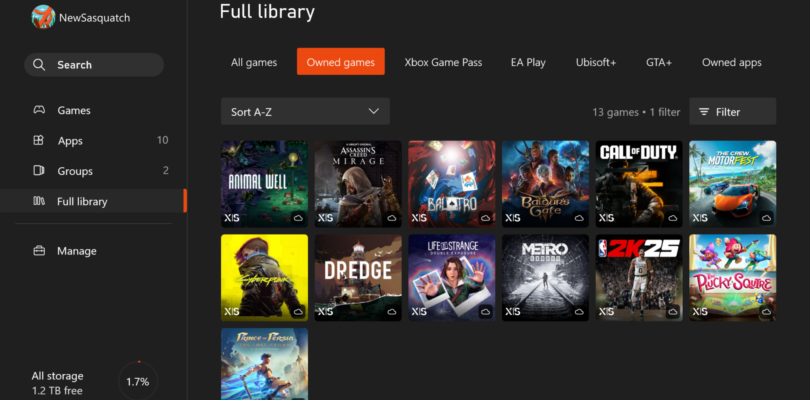Open the Balatro game tile
810x400 pixels.
[x=451, y=183]
